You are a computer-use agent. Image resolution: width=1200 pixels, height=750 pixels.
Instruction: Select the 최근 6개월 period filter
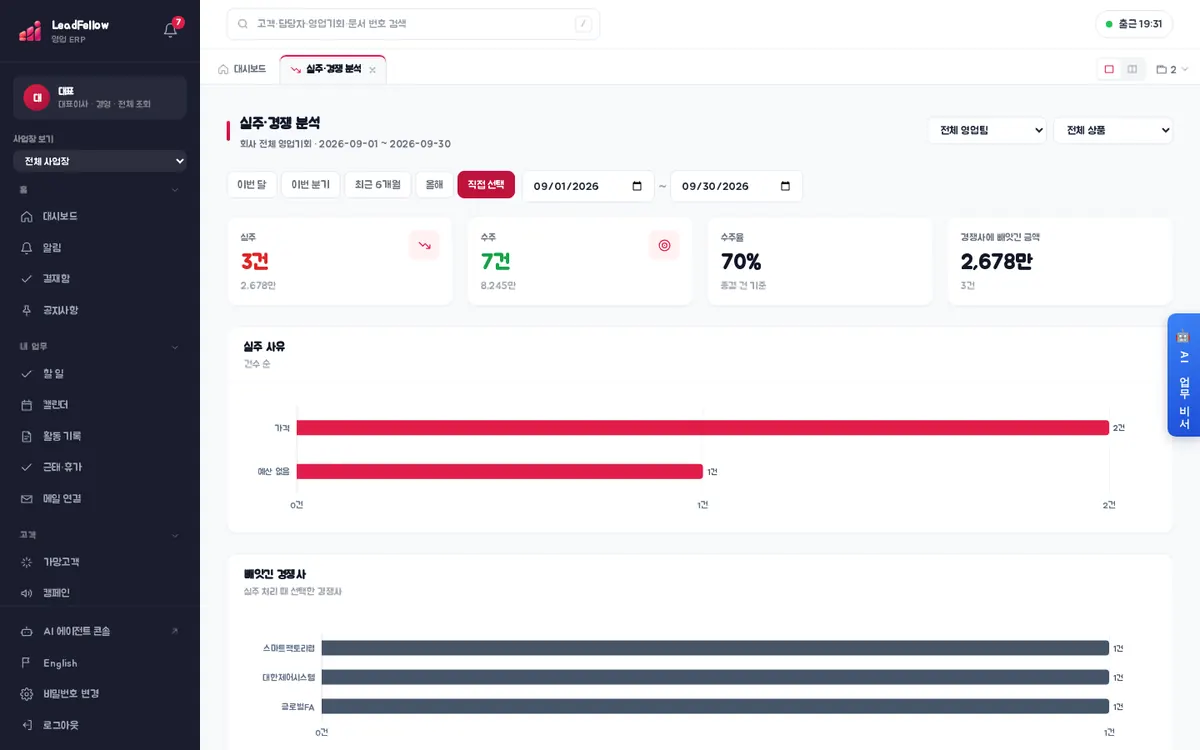pos(378,185)
